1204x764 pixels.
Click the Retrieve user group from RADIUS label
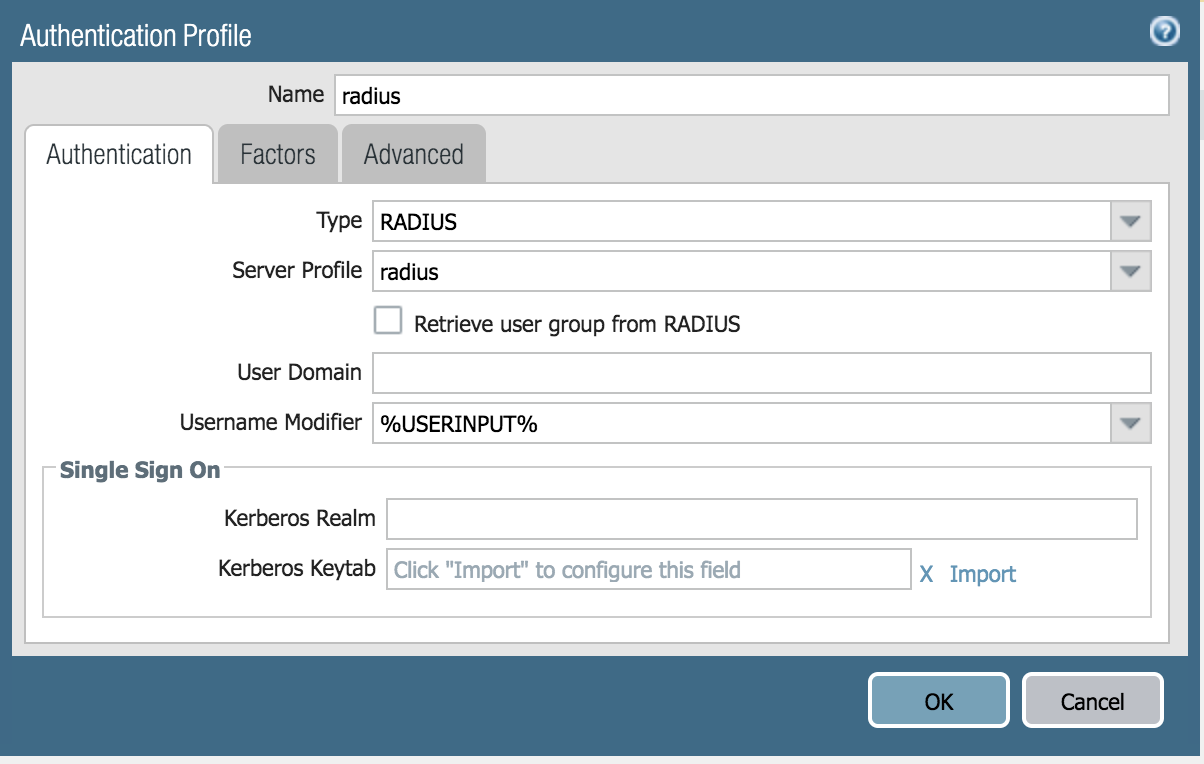[577, 323]
